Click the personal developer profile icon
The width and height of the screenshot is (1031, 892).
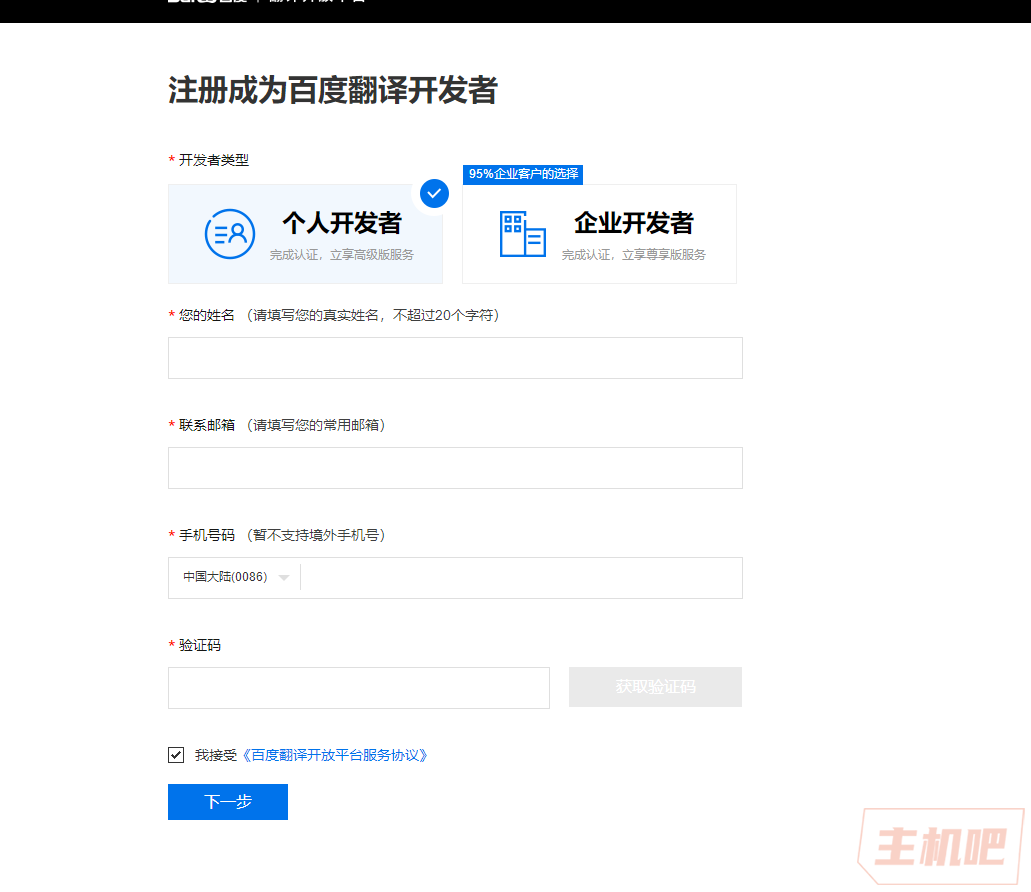pos(229,234)
